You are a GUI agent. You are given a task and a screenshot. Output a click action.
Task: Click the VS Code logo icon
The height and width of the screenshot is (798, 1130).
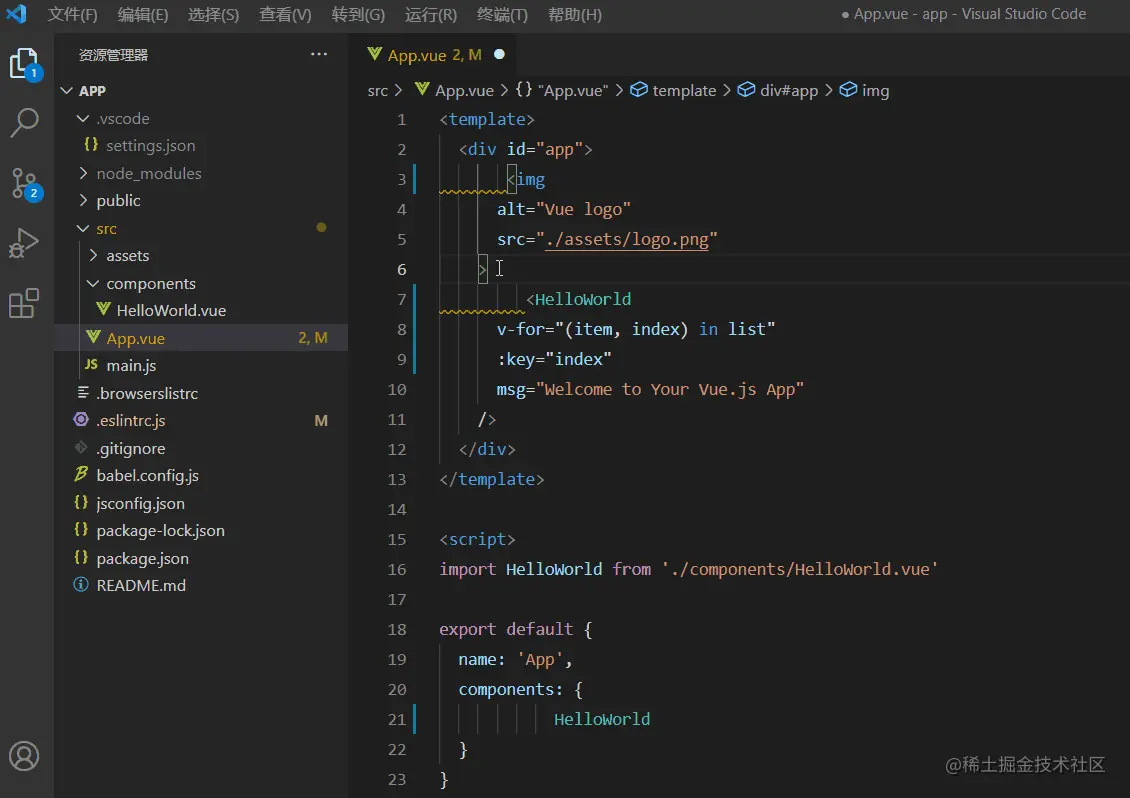16,14
